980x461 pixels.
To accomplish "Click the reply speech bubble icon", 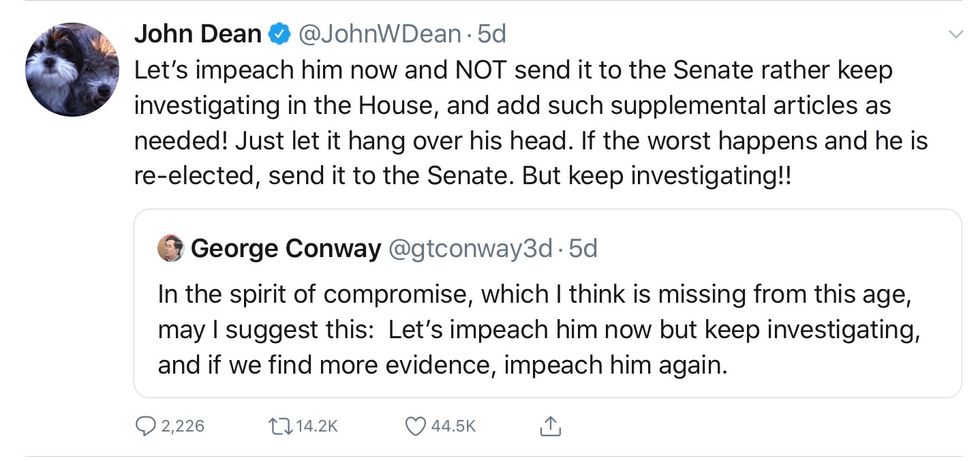I will click(146, 426).
